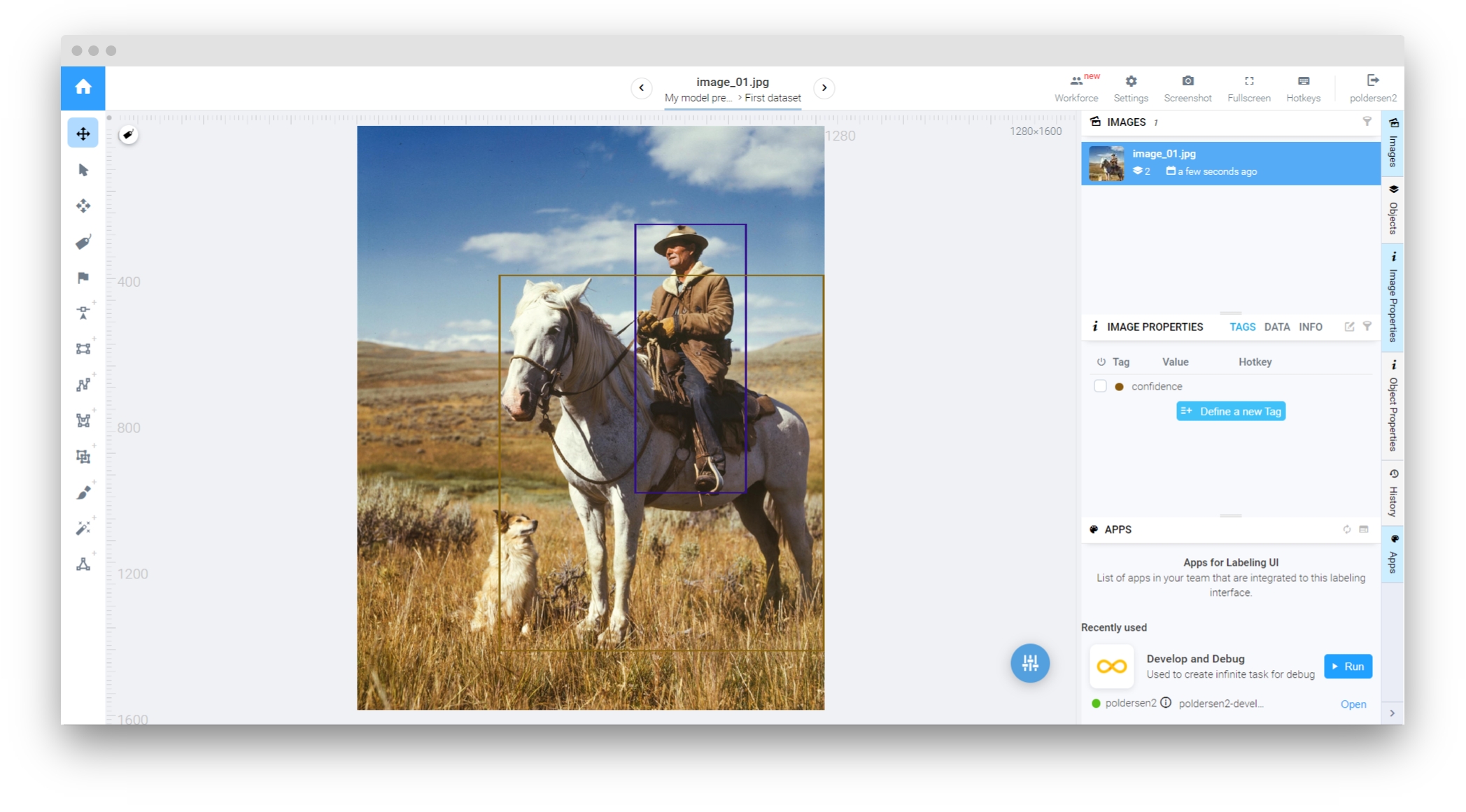Viewport: 1466px width, 812px height.
Task: Toggle all tags via power icon
Action: click(1101, 362)
